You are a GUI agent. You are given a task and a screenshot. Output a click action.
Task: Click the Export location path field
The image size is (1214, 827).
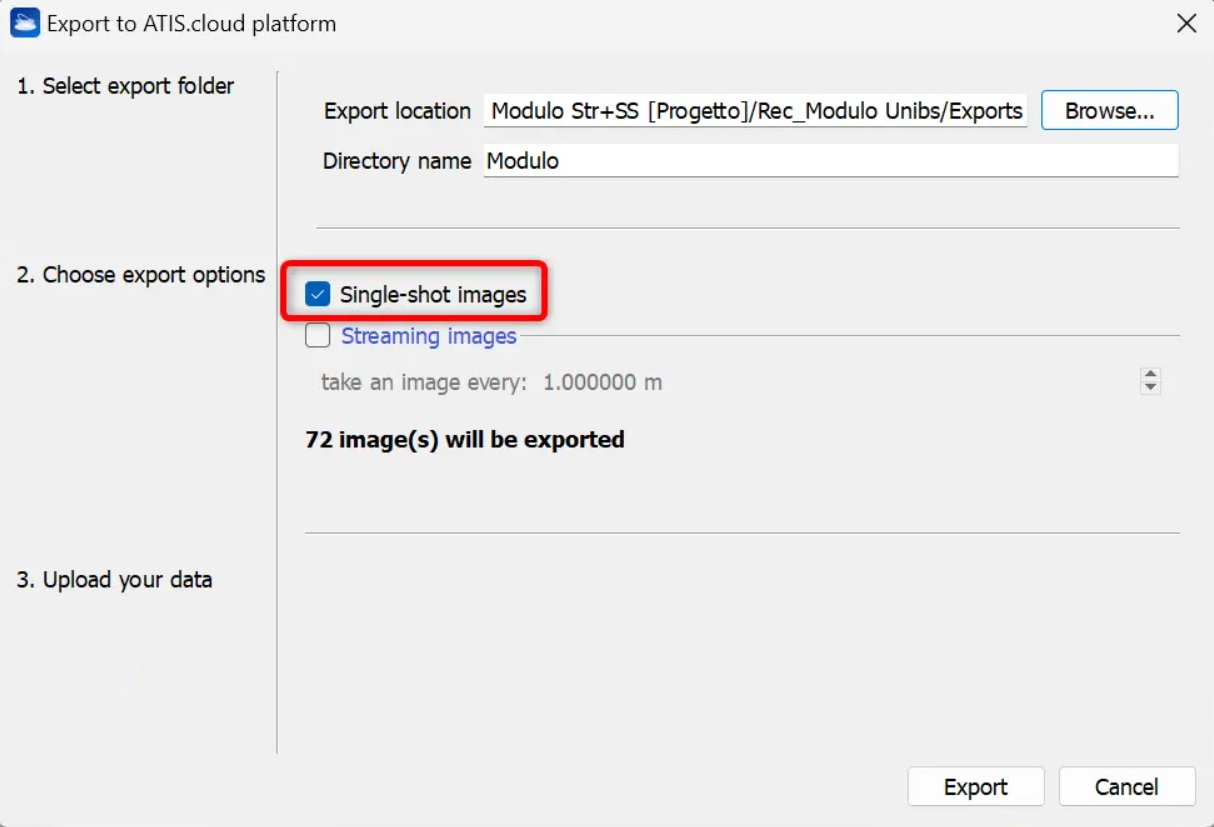click(756, 111)
